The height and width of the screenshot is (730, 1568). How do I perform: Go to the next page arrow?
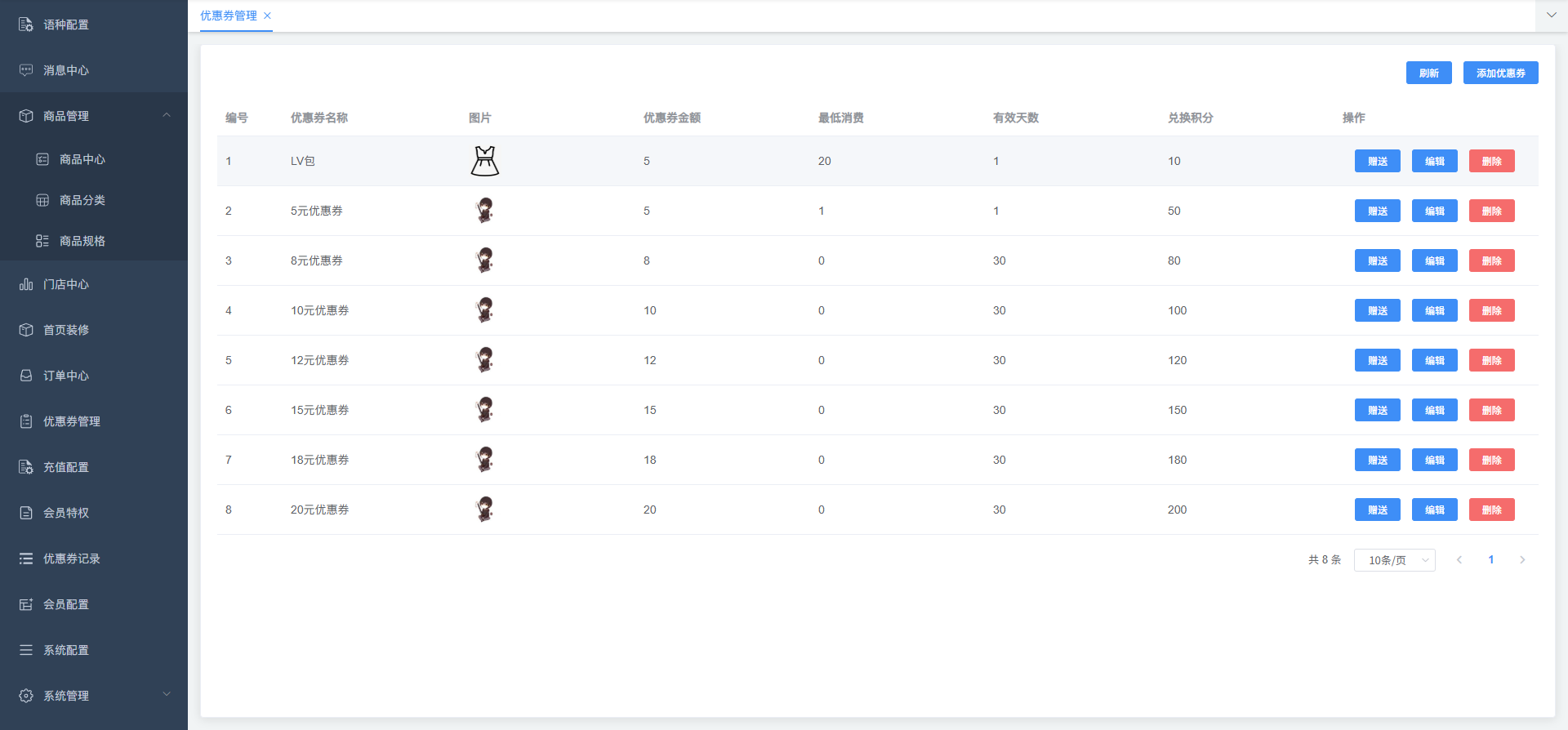pyautogui.click(x=1522, y=560)
